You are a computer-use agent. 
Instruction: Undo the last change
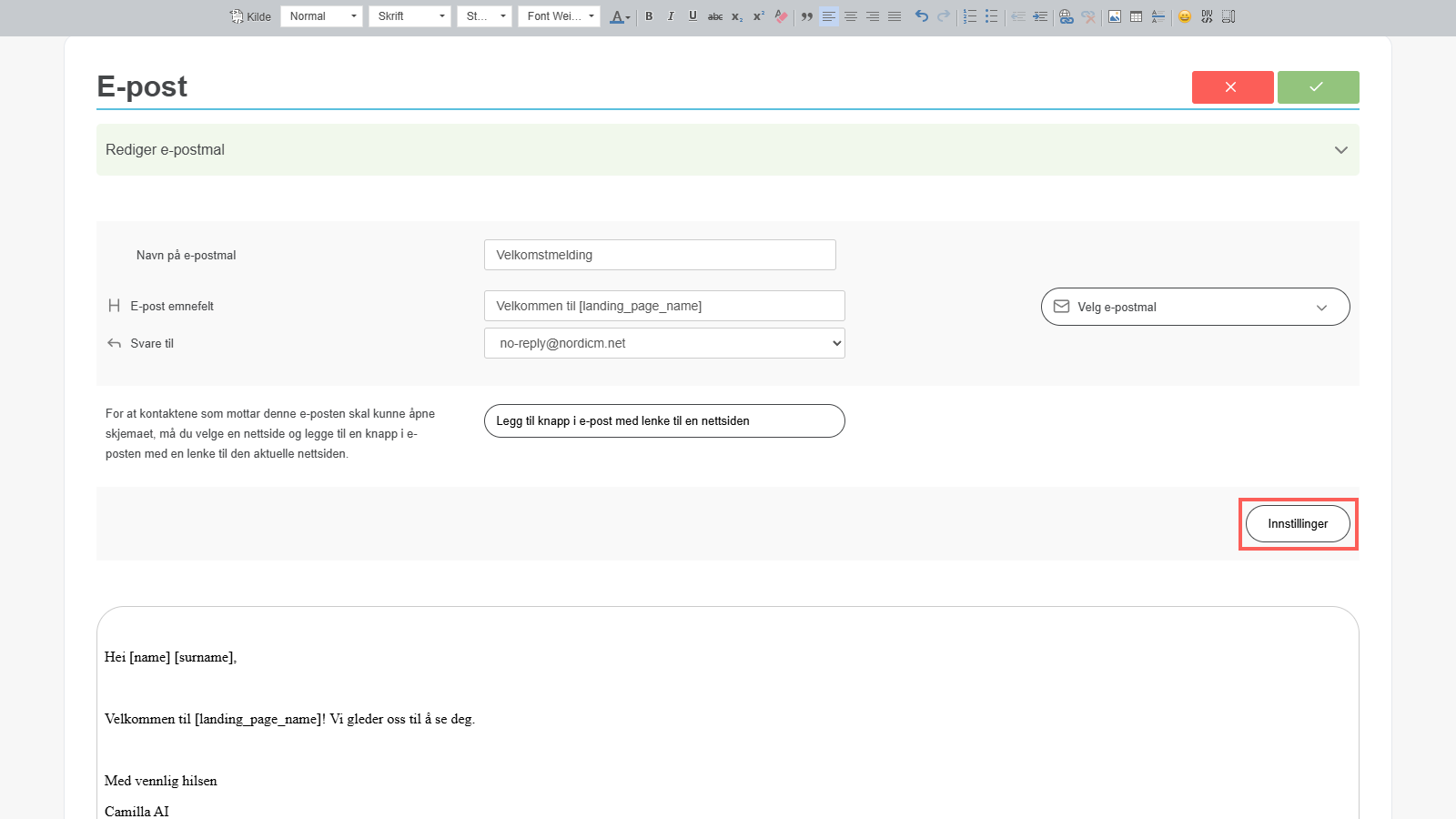tap(922, 16)
